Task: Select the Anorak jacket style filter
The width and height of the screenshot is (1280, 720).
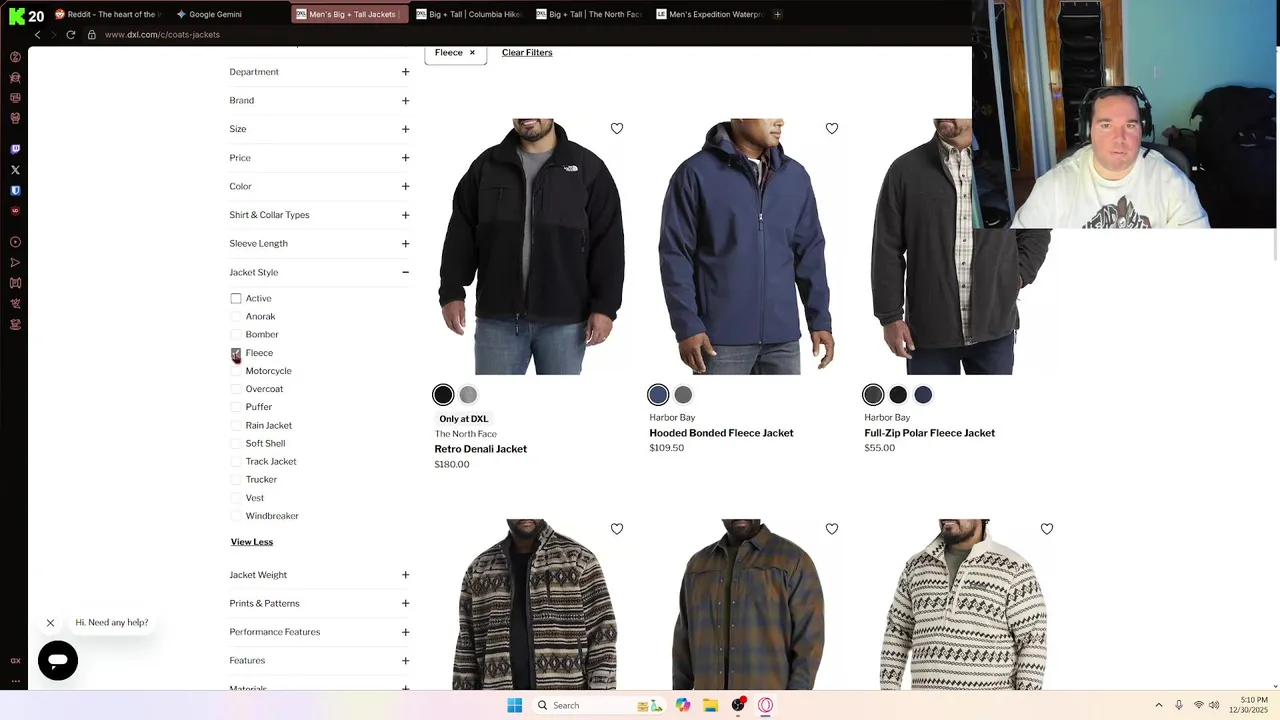Action: click(x=236, y=317)
